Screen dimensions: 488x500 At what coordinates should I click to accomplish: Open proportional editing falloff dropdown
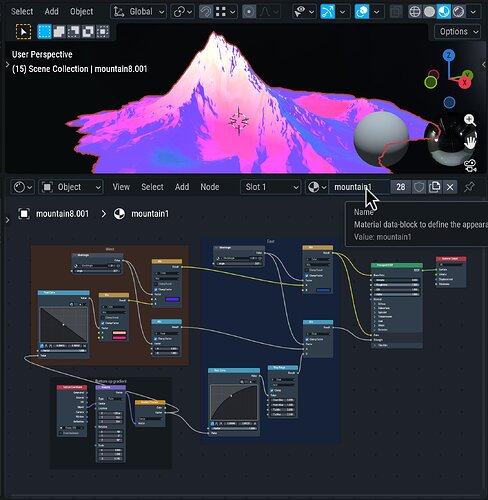pyautogui.click(x=269, y=12)
